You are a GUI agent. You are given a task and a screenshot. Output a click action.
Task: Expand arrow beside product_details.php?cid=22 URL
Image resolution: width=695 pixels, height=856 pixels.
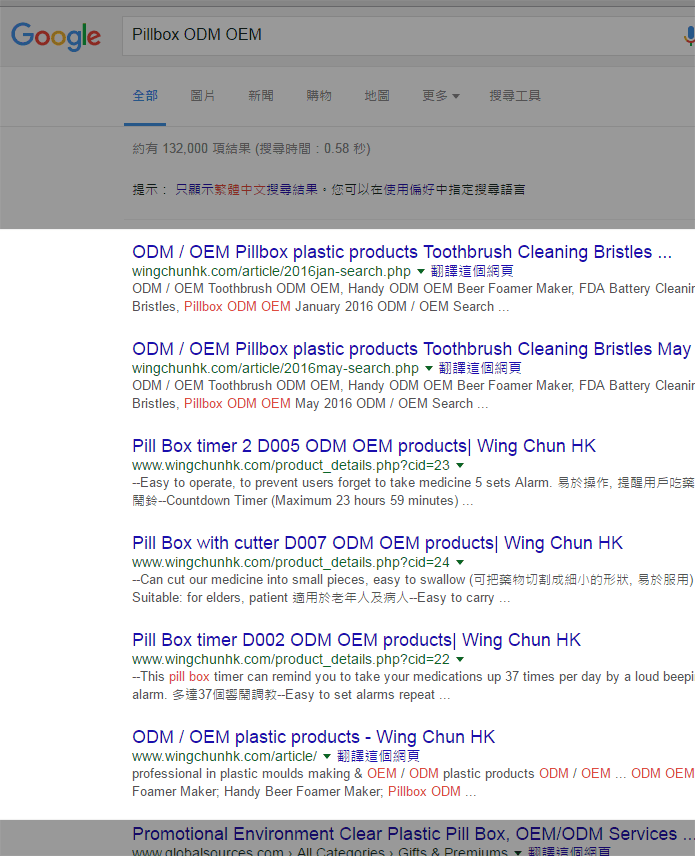coord(460,659)
